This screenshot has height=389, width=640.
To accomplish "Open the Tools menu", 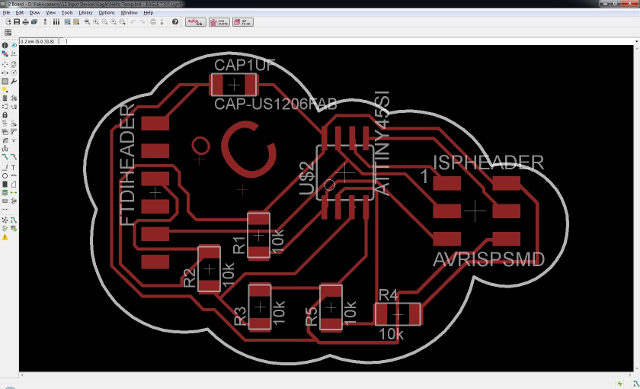I will pos(67,13).
